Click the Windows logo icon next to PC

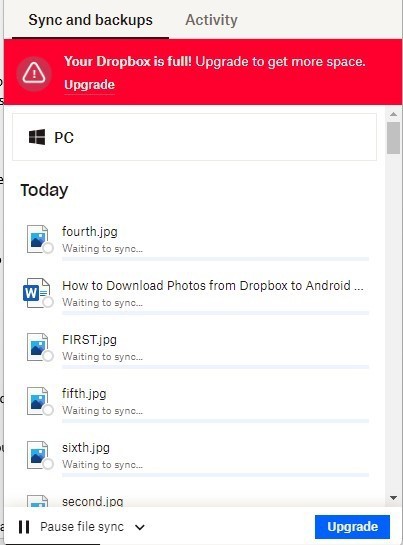[37, 137]
